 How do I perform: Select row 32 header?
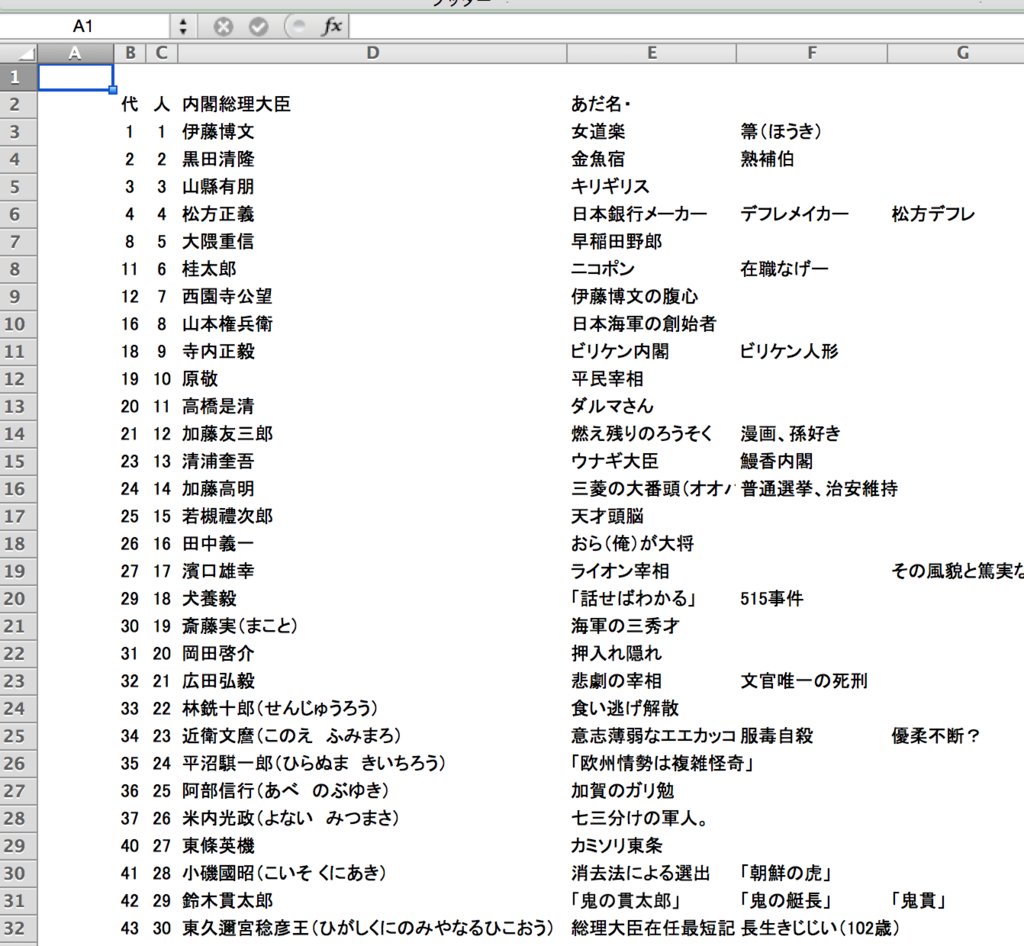pos(18,928)
